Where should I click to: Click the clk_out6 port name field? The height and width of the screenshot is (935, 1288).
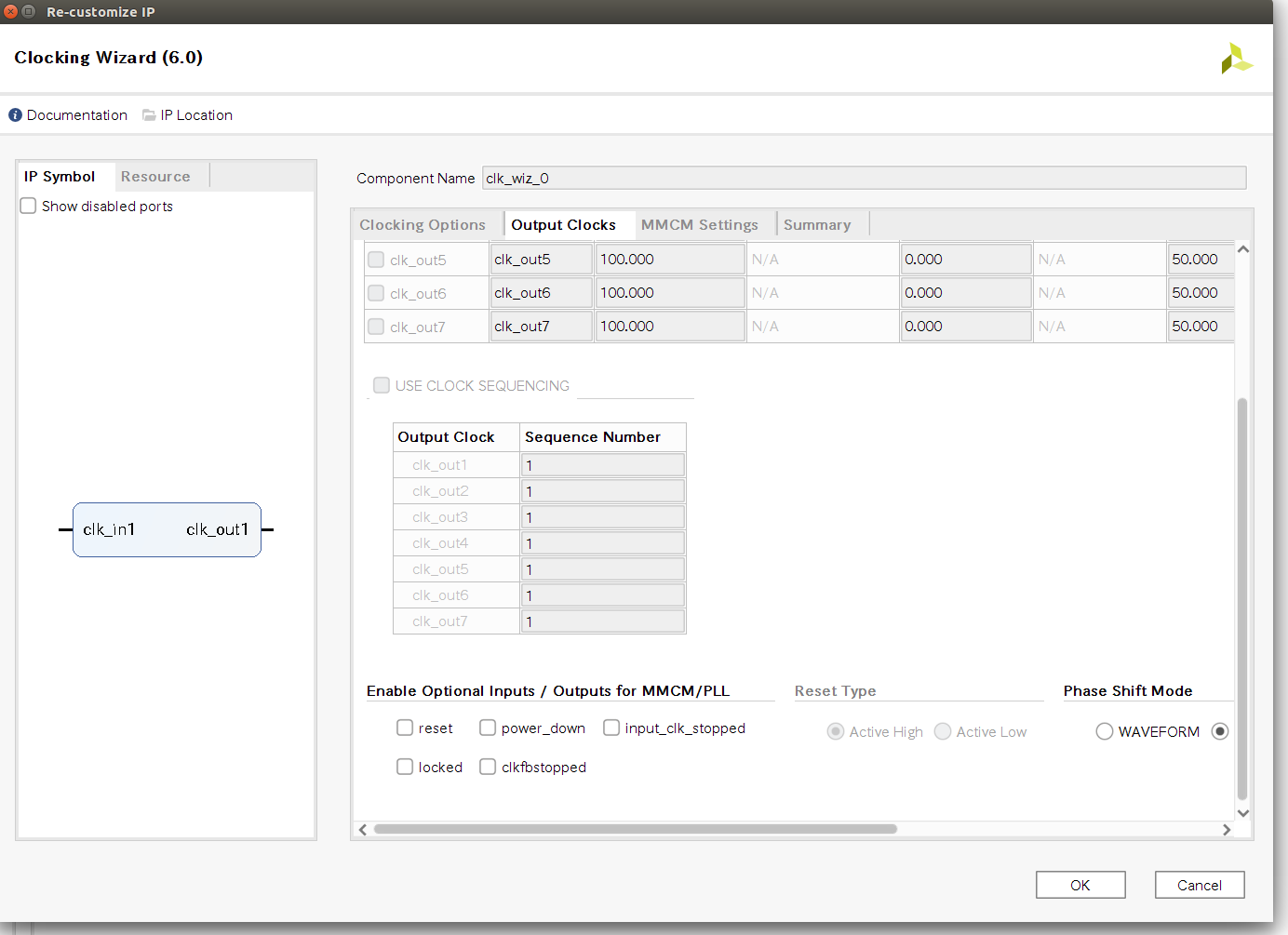coord(542,293)
